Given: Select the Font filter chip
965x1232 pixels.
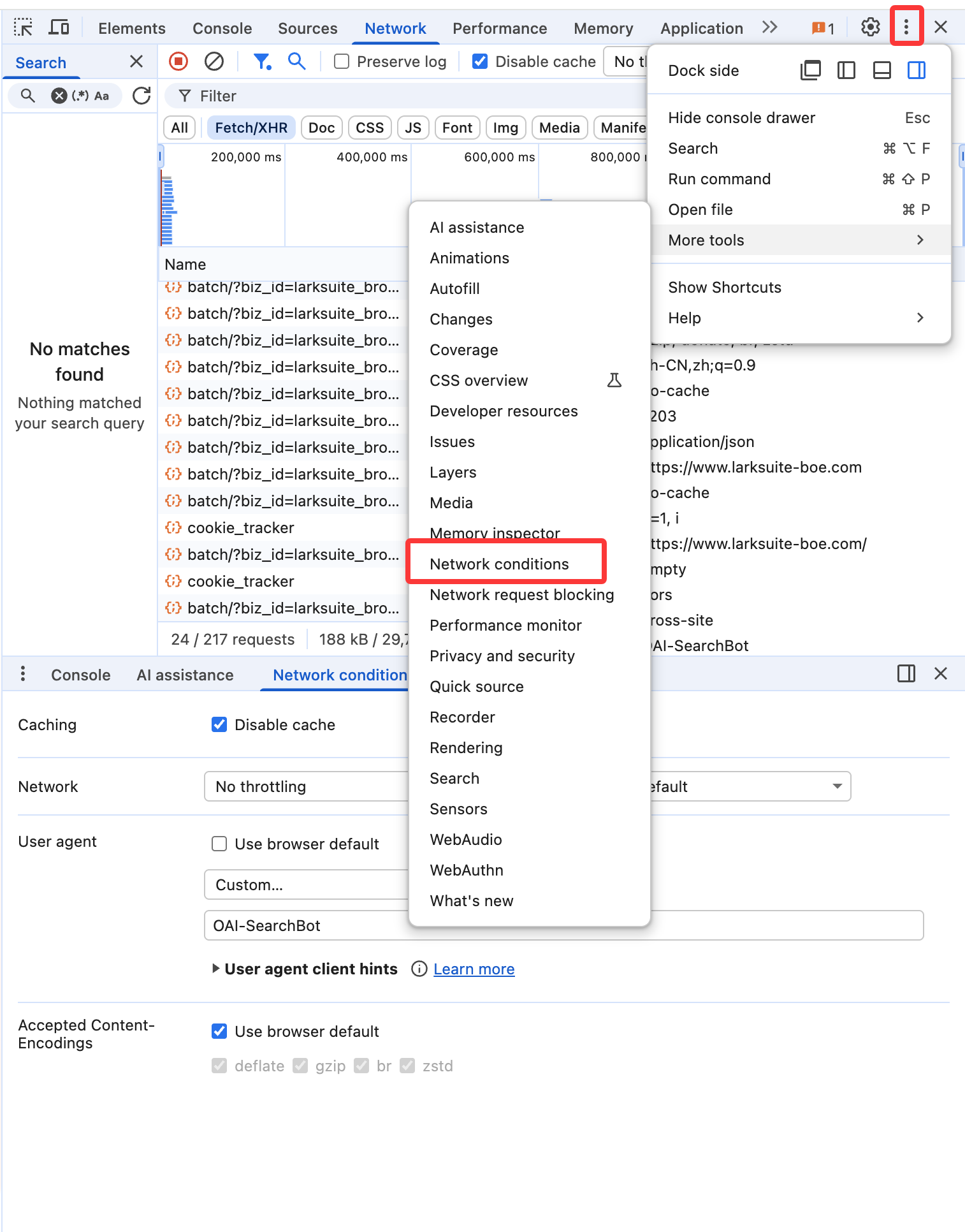Looking at the screenshot, I should (457, 128).
